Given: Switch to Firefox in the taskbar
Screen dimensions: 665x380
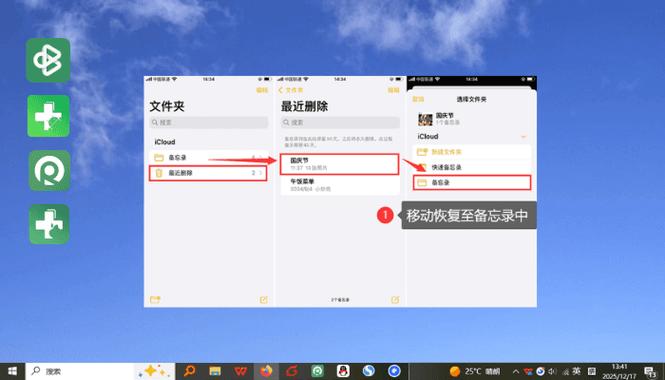Looking at the screenshot, I should pyautogui.click(x=266, y=372).
